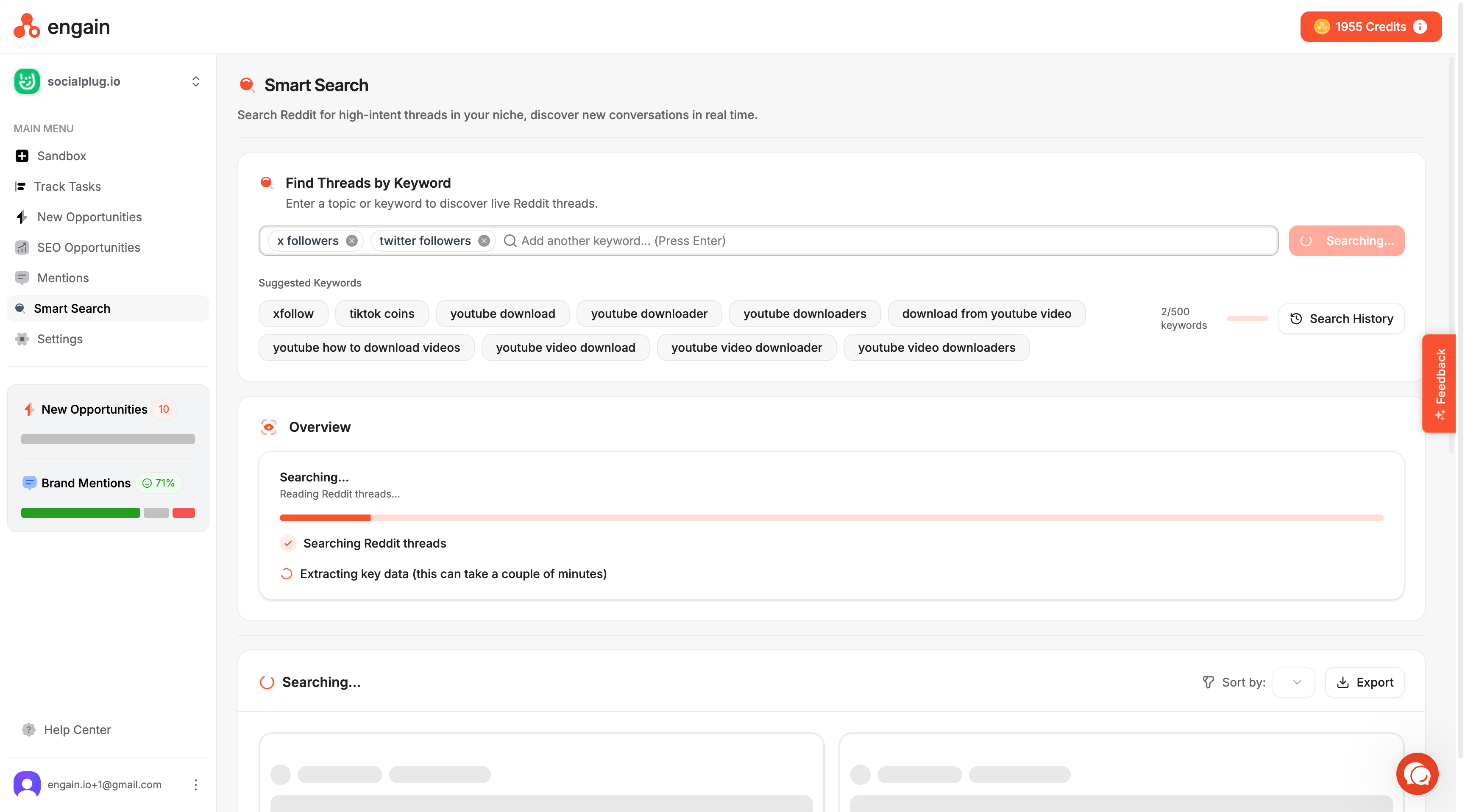Image resolution: width=1465 pixels, height=812 pixels.
Task: Click the Brand Mentions chat icon
Action: pos(29,483)
